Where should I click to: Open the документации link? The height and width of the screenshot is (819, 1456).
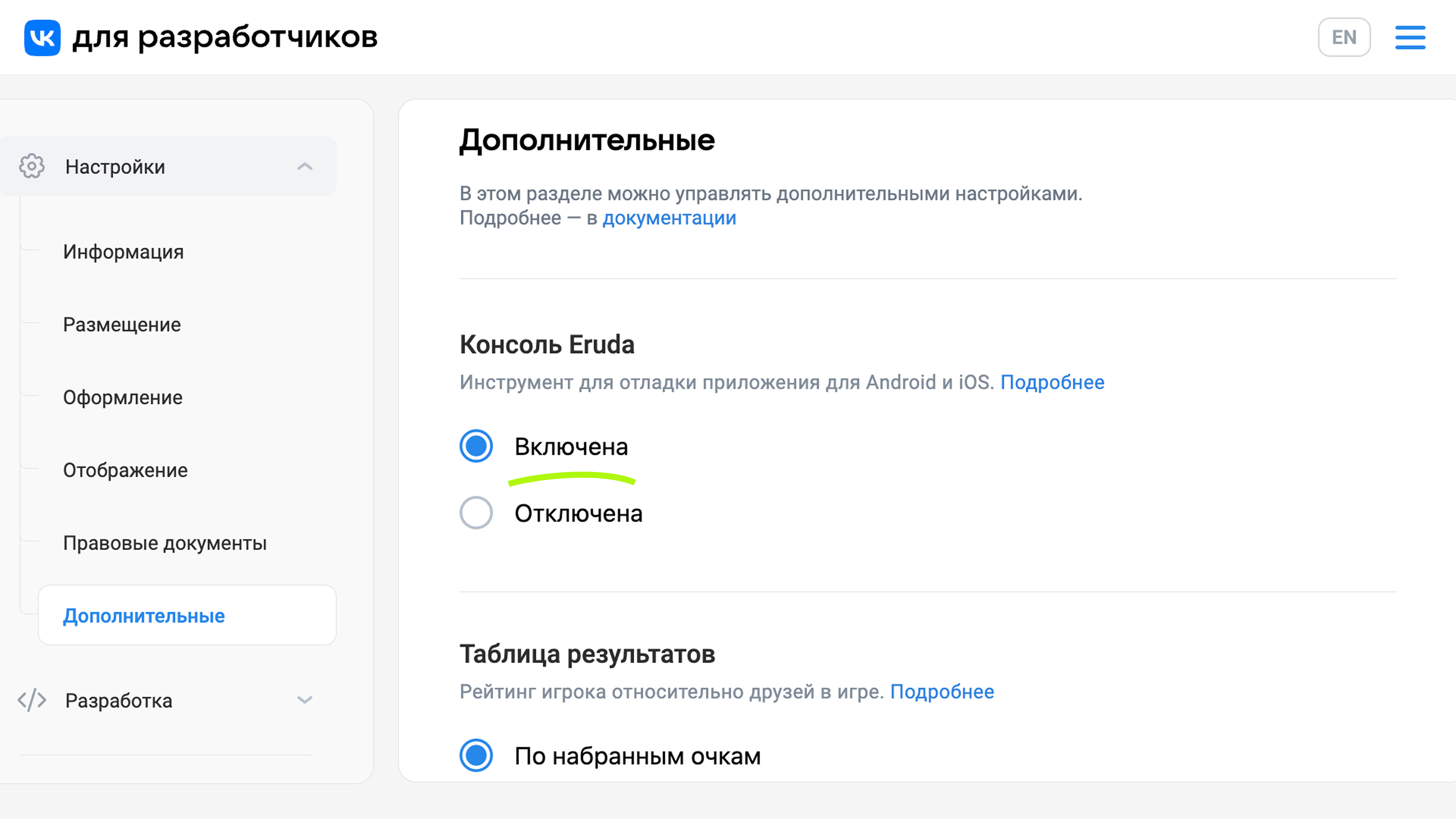tap(669, 218)
